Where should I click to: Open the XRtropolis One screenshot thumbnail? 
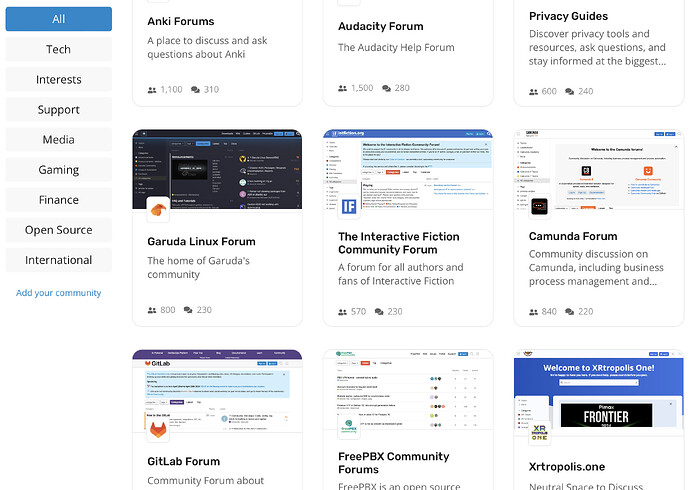pos(598,390)
